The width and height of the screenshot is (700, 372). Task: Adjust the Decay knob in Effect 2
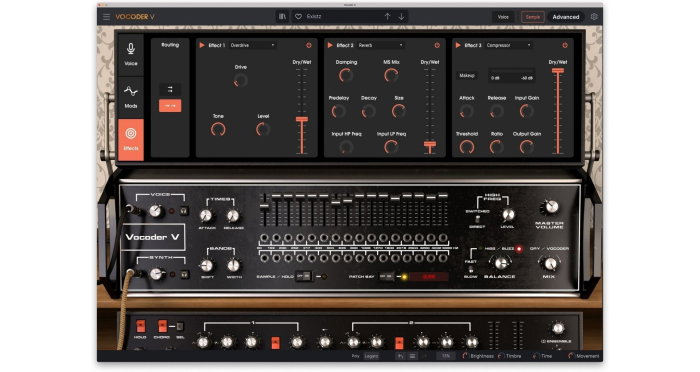(x=368, y=111)
